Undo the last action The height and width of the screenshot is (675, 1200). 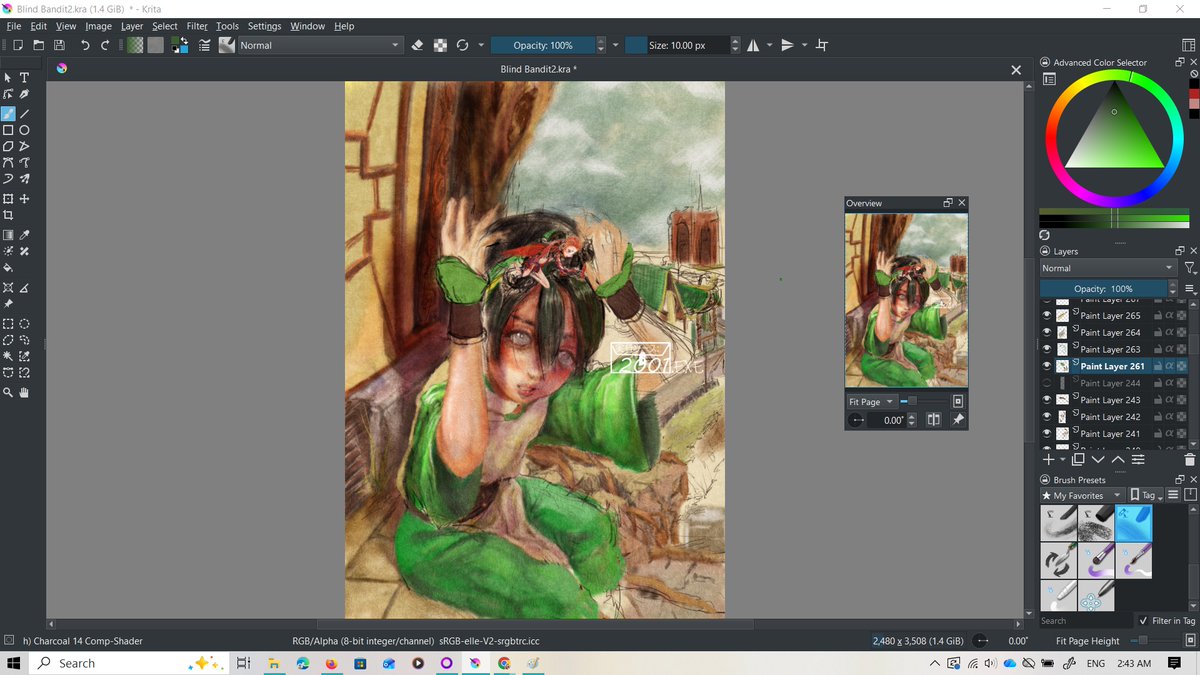click(x=85, y=45)
